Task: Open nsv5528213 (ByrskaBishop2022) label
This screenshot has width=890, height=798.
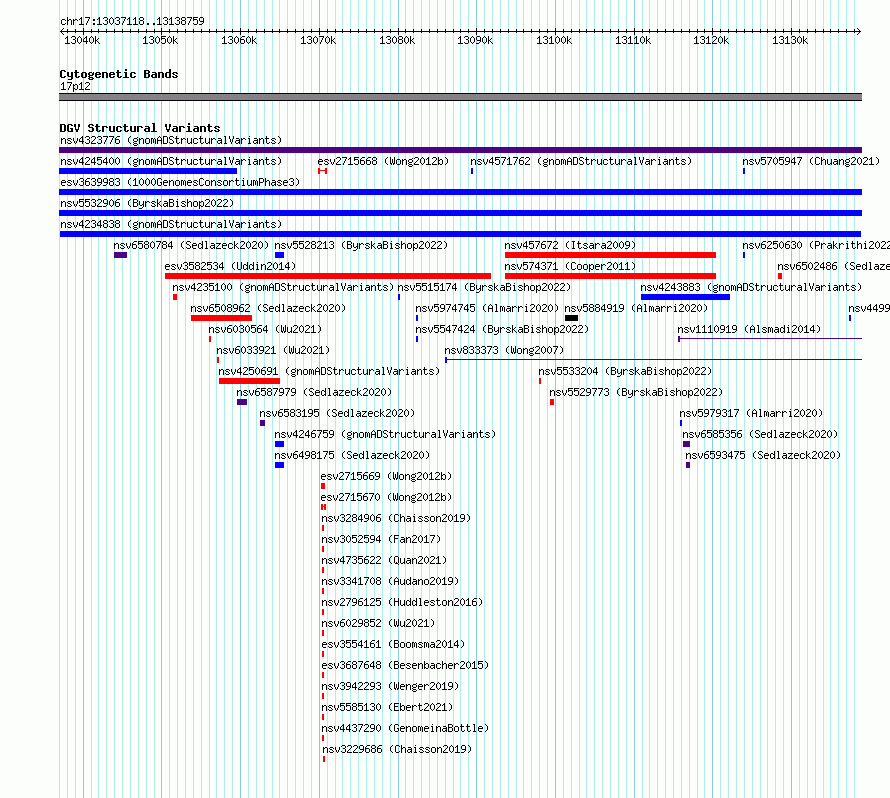Action: pos(361,245)
